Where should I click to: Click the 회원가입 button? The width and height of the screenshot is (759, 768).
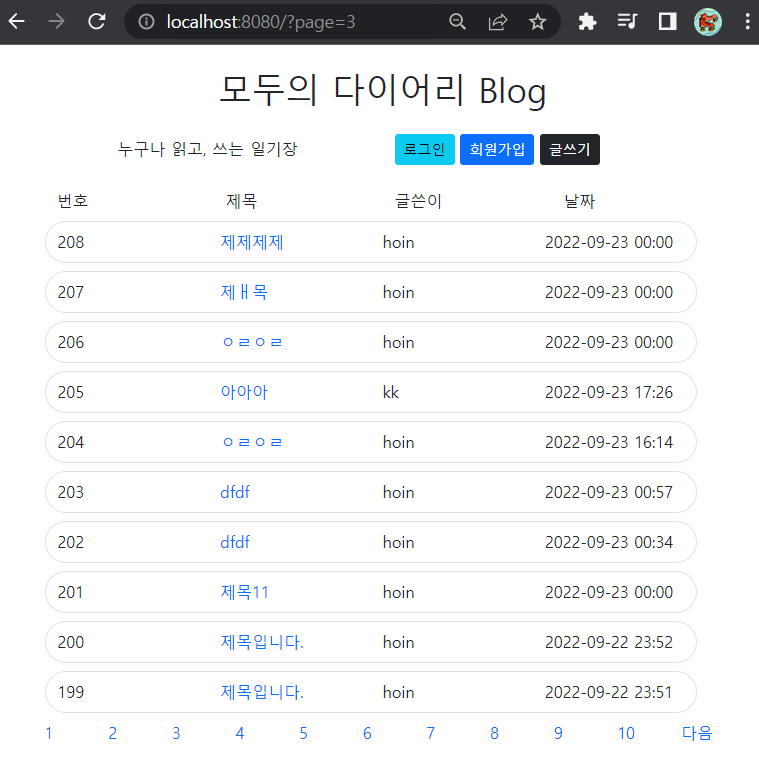[x=497, y=149]
